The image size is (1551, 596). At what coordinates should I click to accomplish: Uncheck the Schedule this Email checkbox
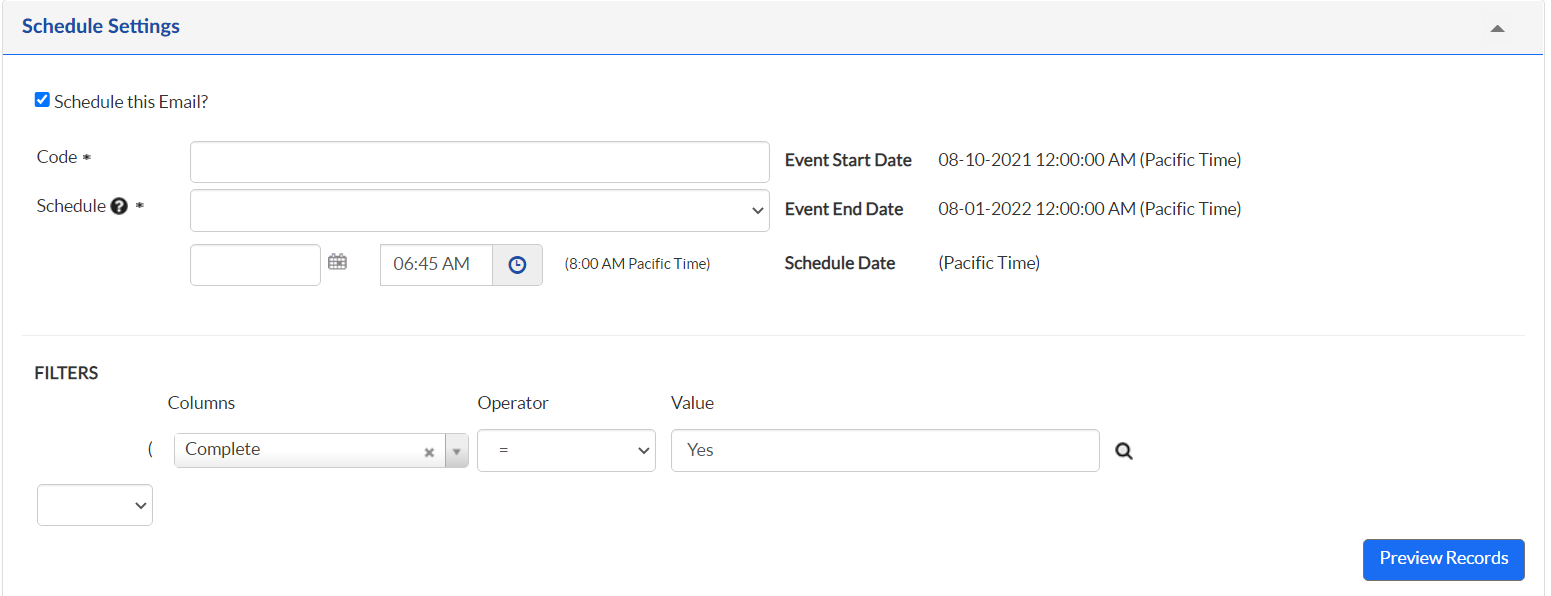(42, 100)
